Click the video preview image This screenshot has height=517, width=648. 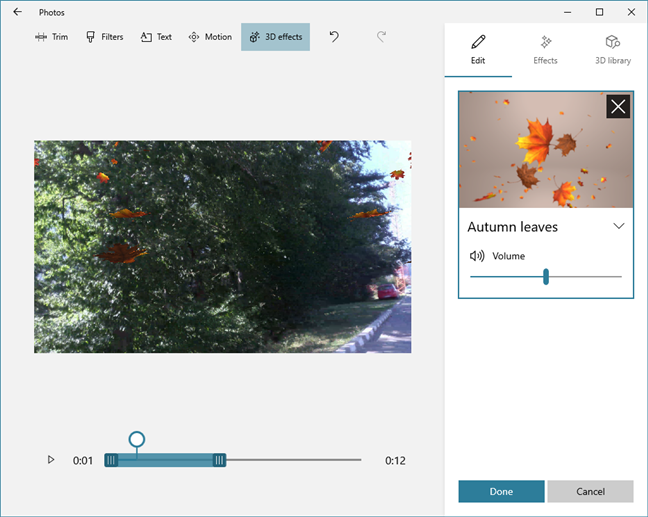(x=222, y=247)
